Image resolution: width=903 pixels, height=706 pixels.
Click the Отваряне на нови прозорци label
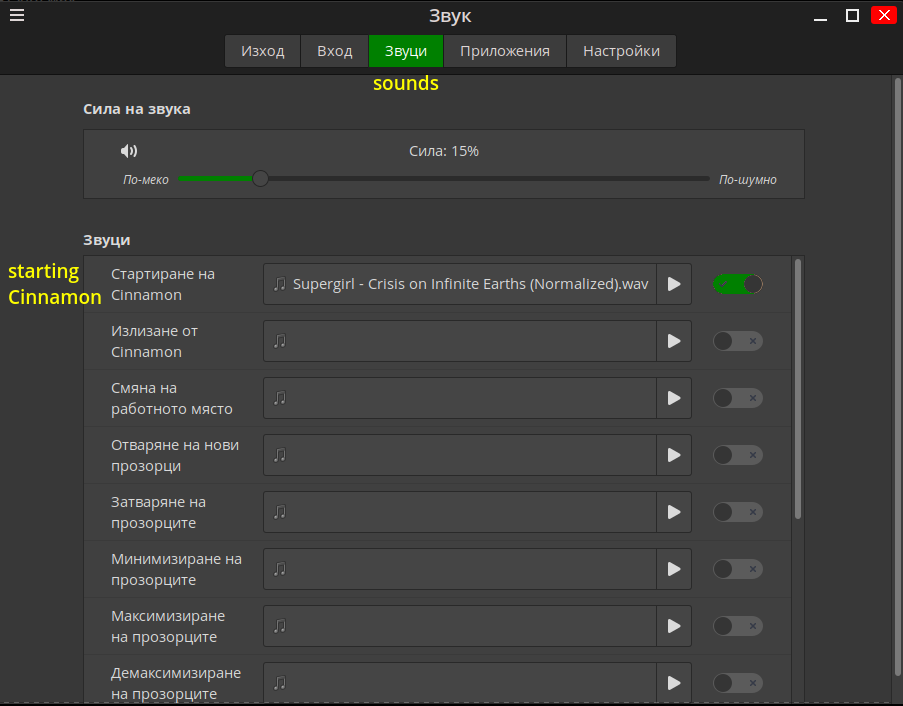pos(175,456)
